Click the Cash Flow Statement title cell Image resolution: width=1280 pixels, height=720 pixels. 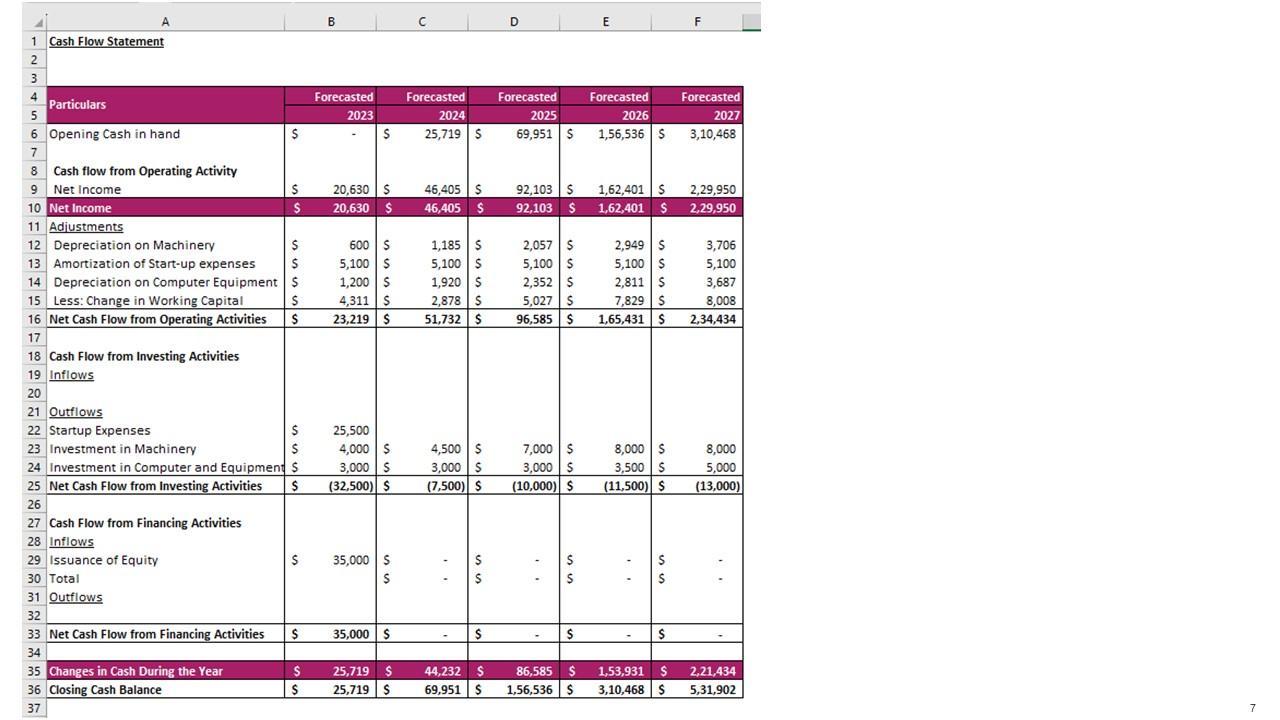coord(107,41)
